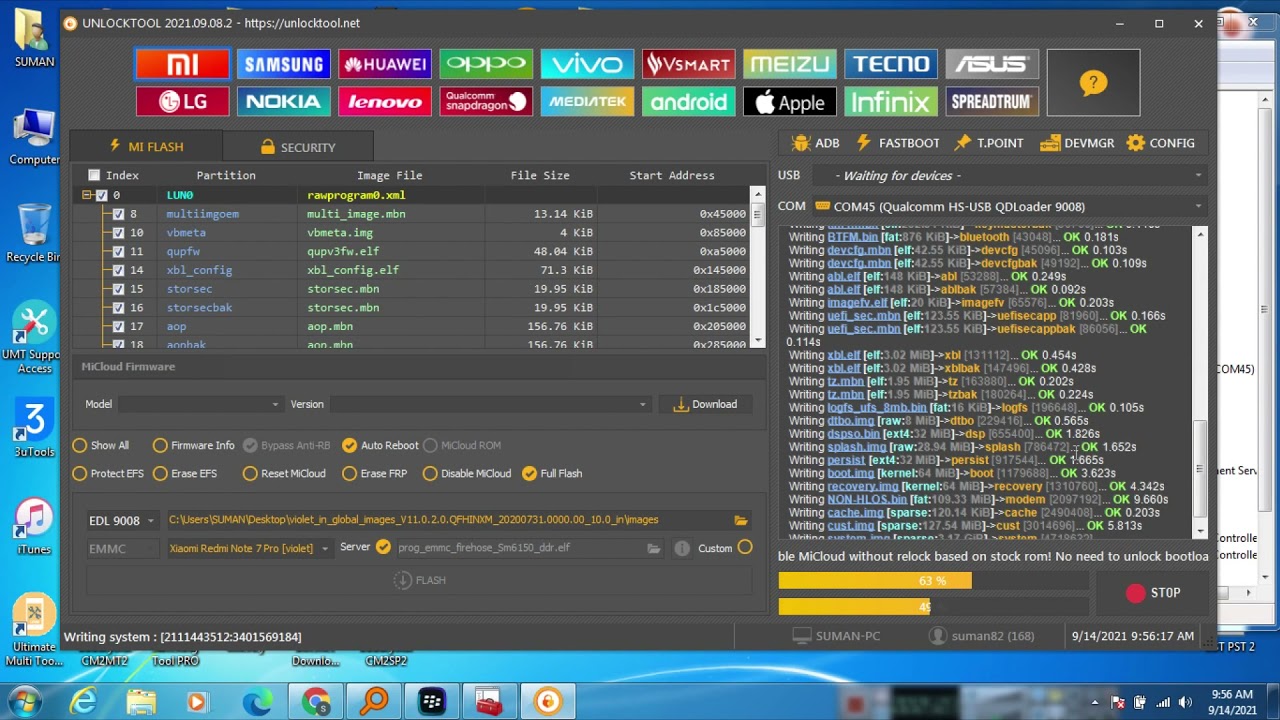Click the MiCloud firmware Download button
1280x720 pixels.
[705, 404]
